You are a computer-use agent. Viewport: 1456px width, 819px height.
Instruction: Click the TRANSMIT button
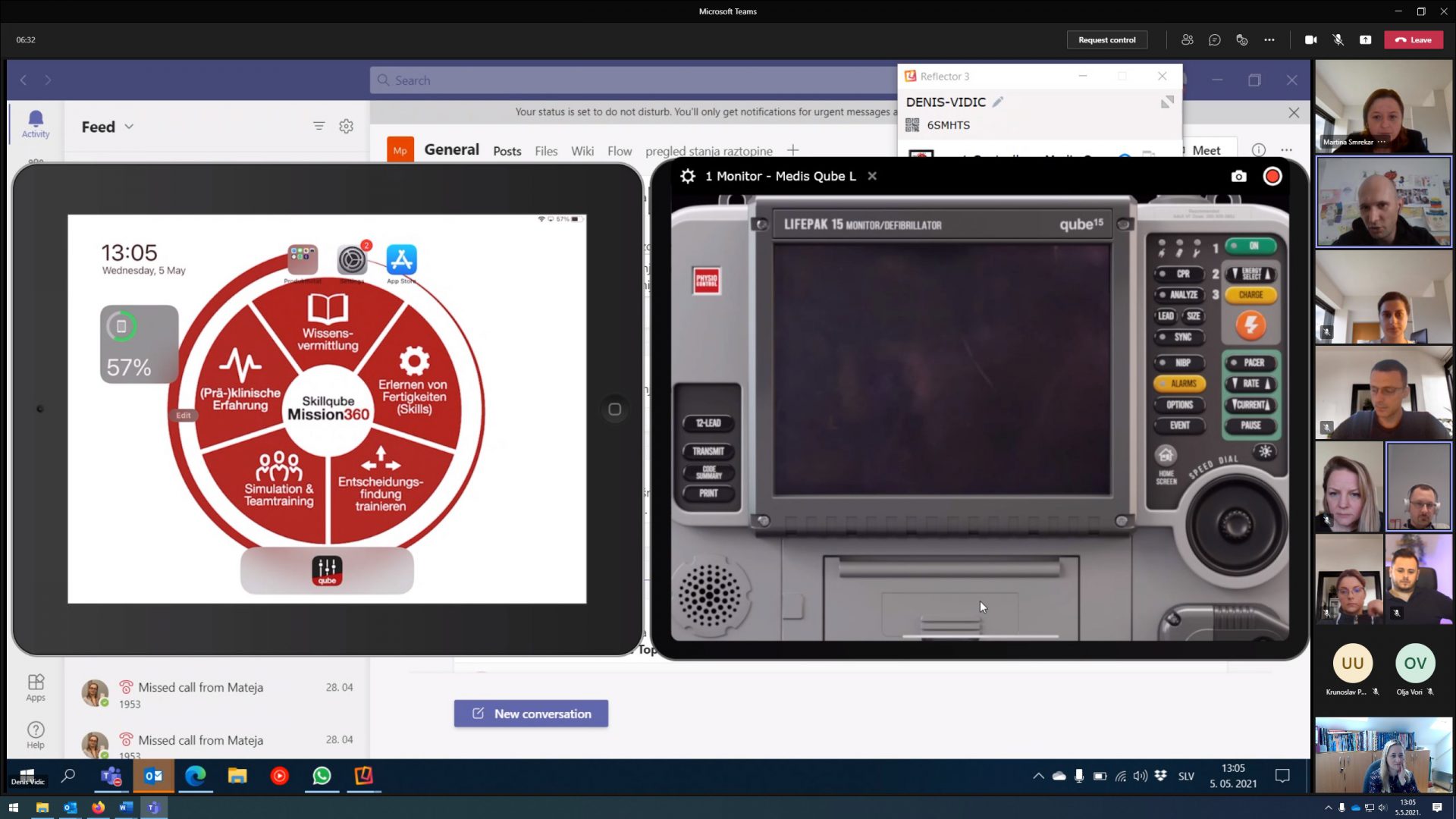pos(708,451)
